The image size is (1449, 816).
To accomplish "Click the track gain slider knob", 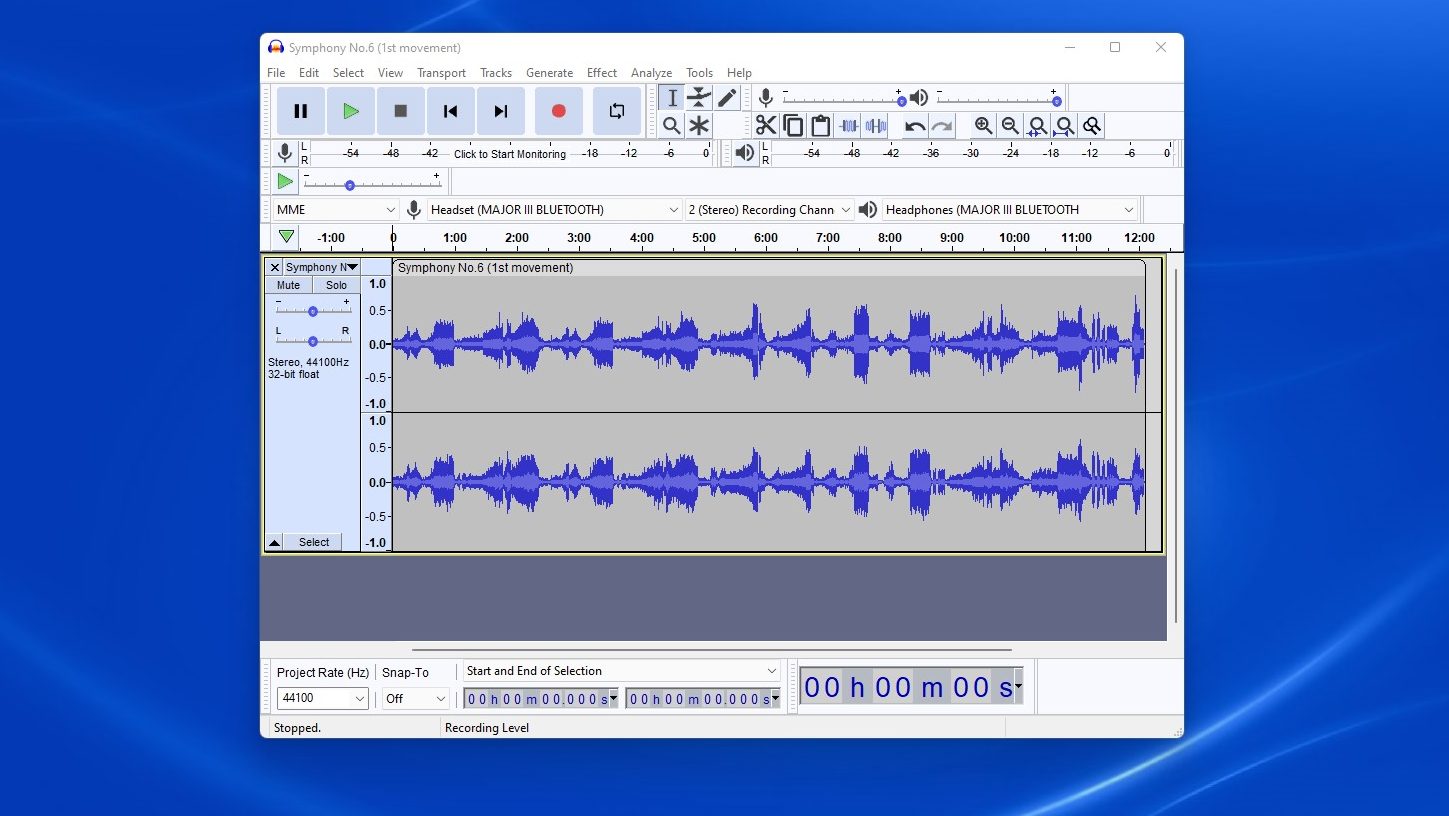I will click(313, 311).
